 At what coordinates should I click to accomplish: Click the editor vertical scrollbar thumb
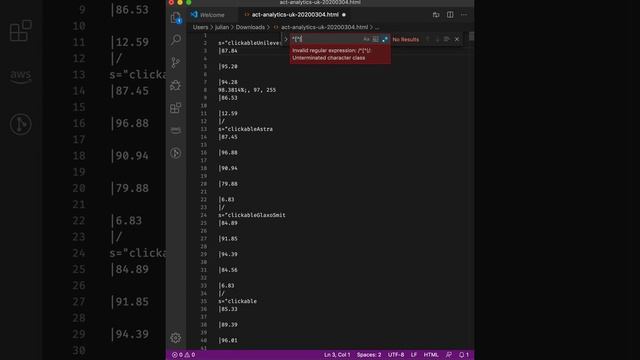coord(471,36)
